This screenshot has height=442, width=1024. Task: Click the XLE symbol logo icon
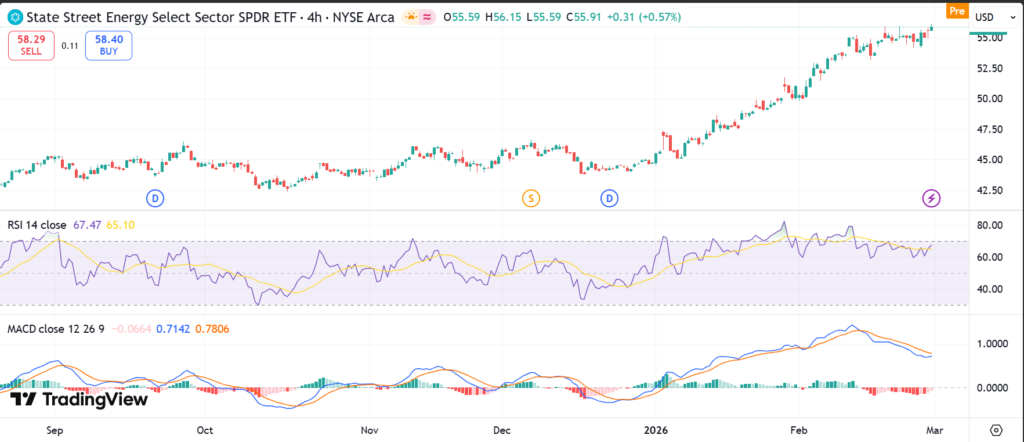[13, 16]
